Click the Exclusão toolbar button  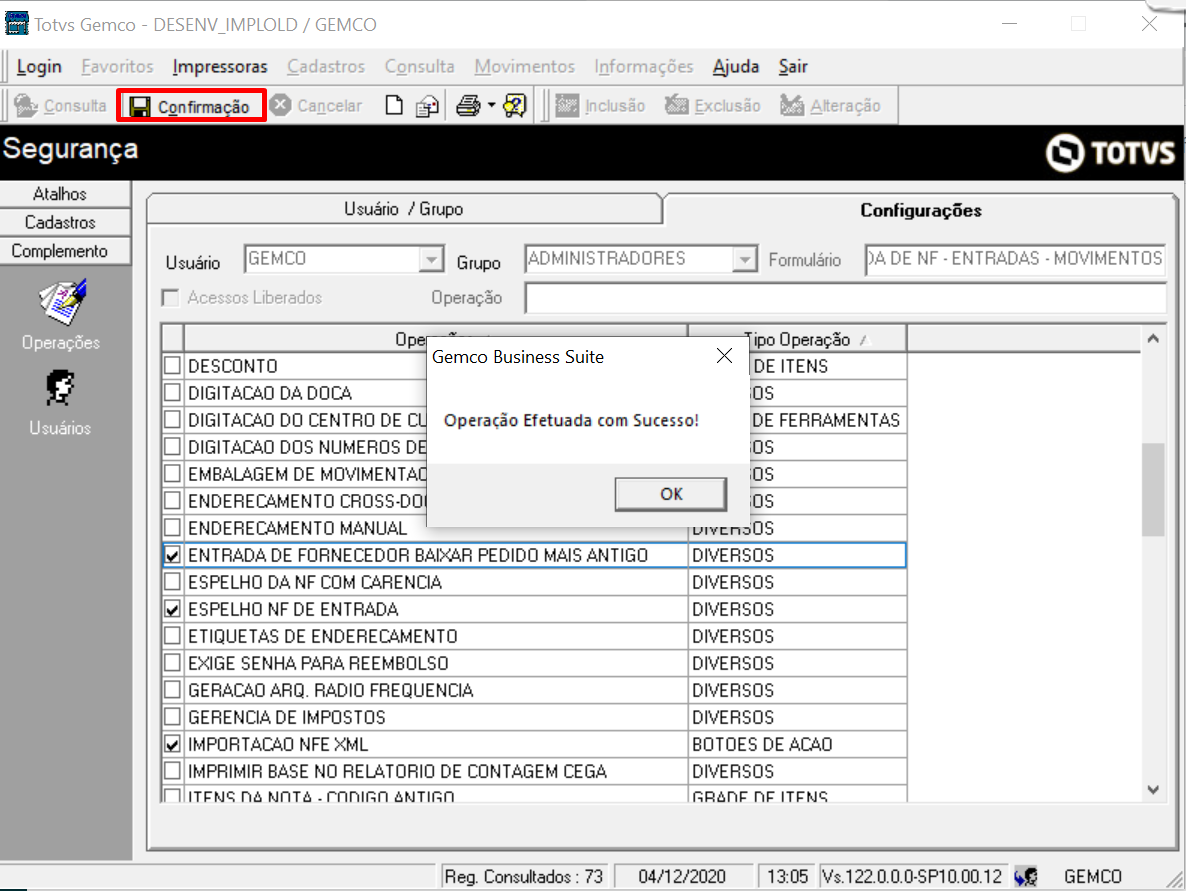pyautogui.click(x=713, y=106)
